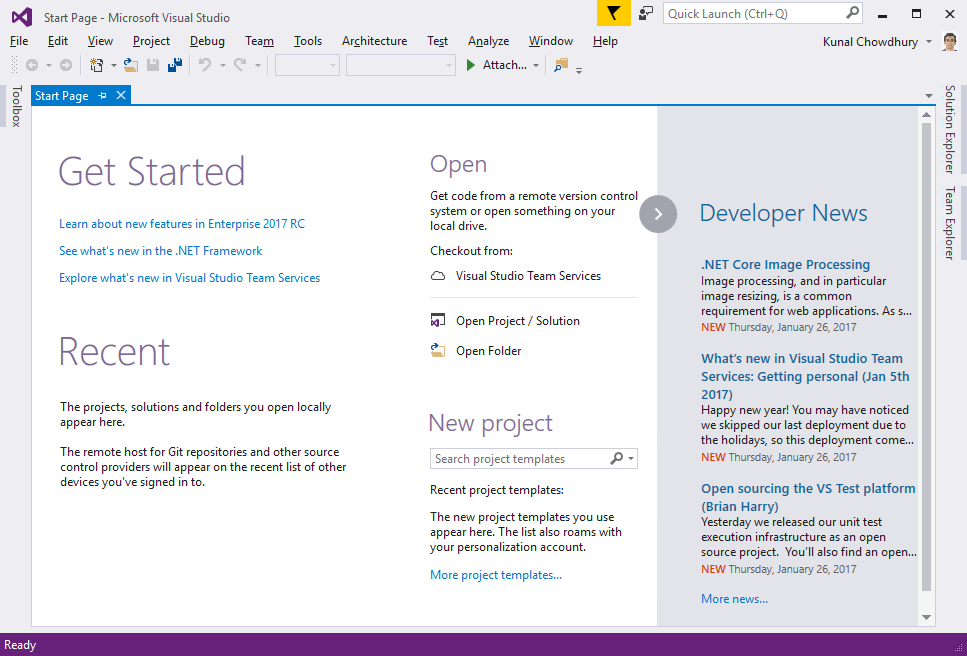967x656 pixels.
Task: Click the green Attach play button
Action: (x=471, y=65)
